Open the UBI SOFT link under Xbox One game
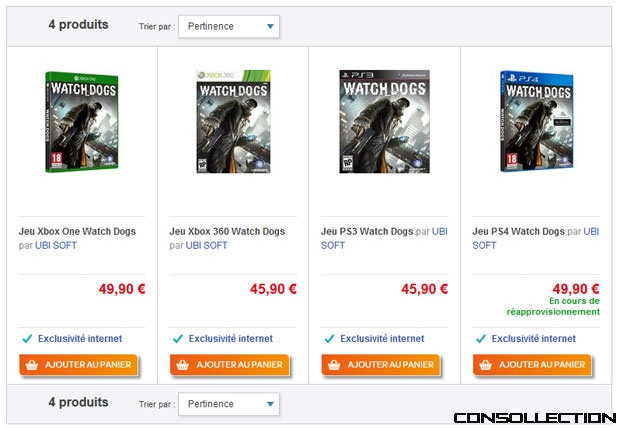 point(56,246)
